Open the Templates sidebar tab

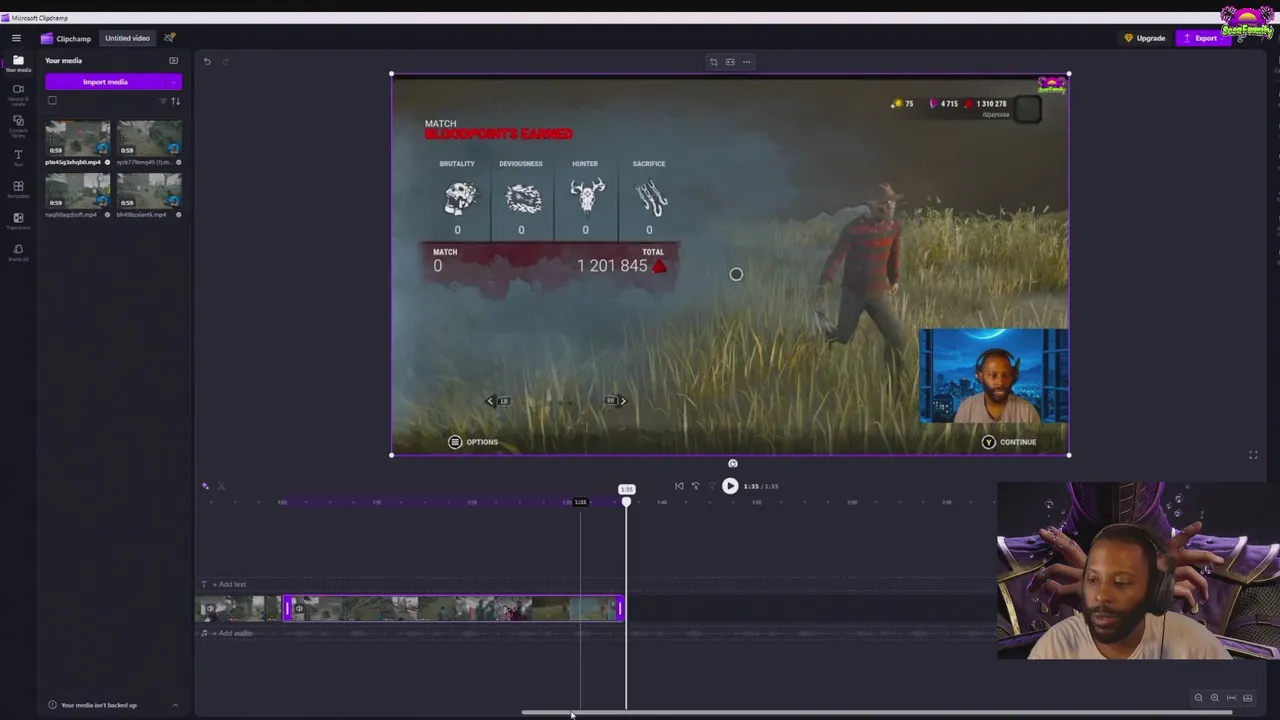tap(18, 189)
